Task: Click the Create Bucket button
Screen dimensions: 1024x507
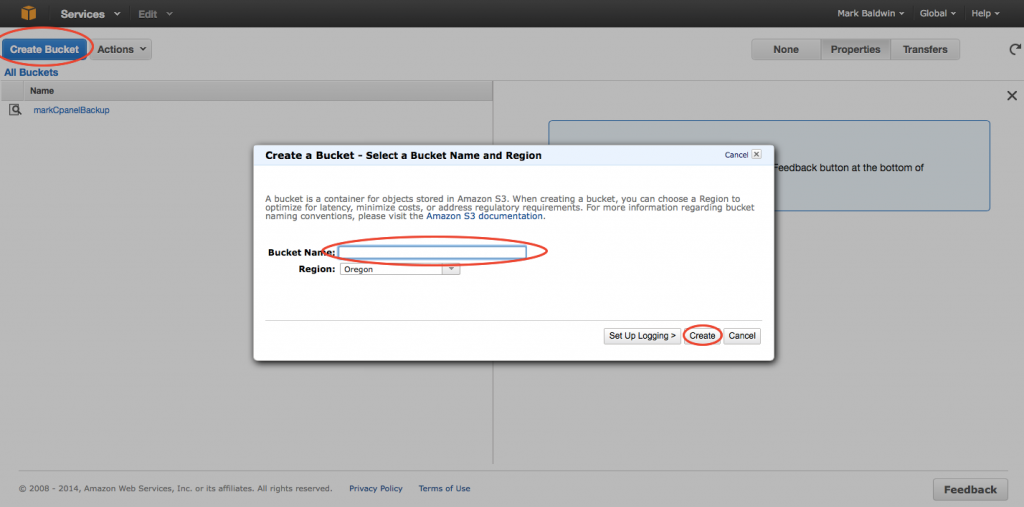Action: 44,50
